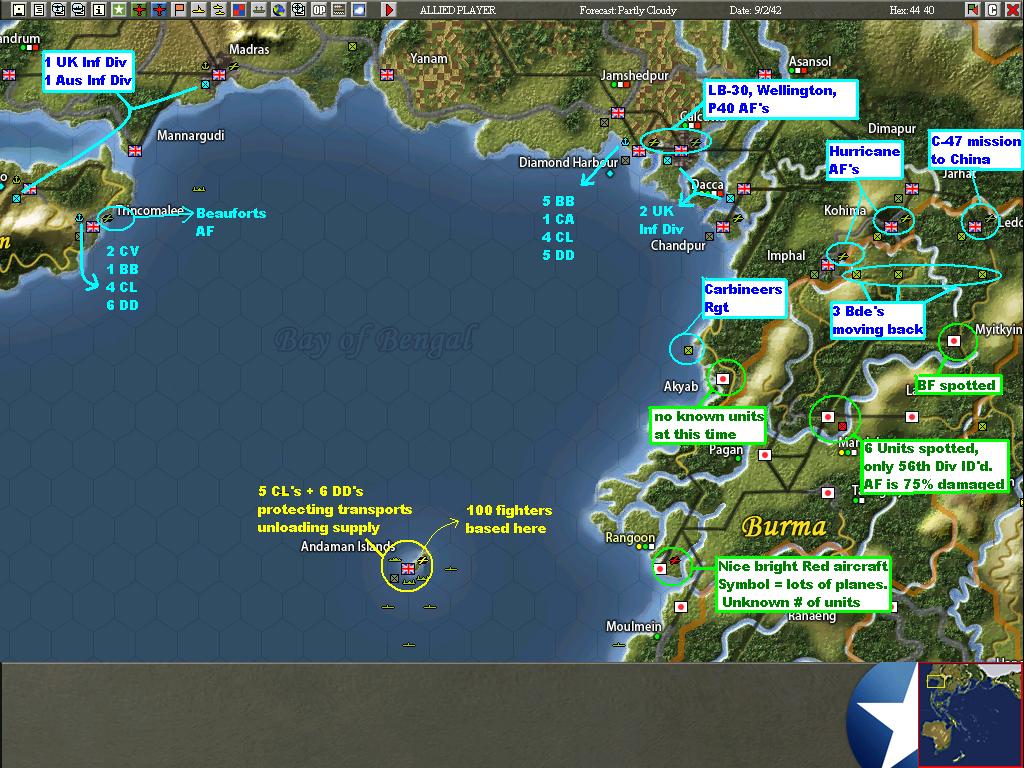Select the British flag base at Asansol
The image size is (1024, 768).
(x=765, y=75)
